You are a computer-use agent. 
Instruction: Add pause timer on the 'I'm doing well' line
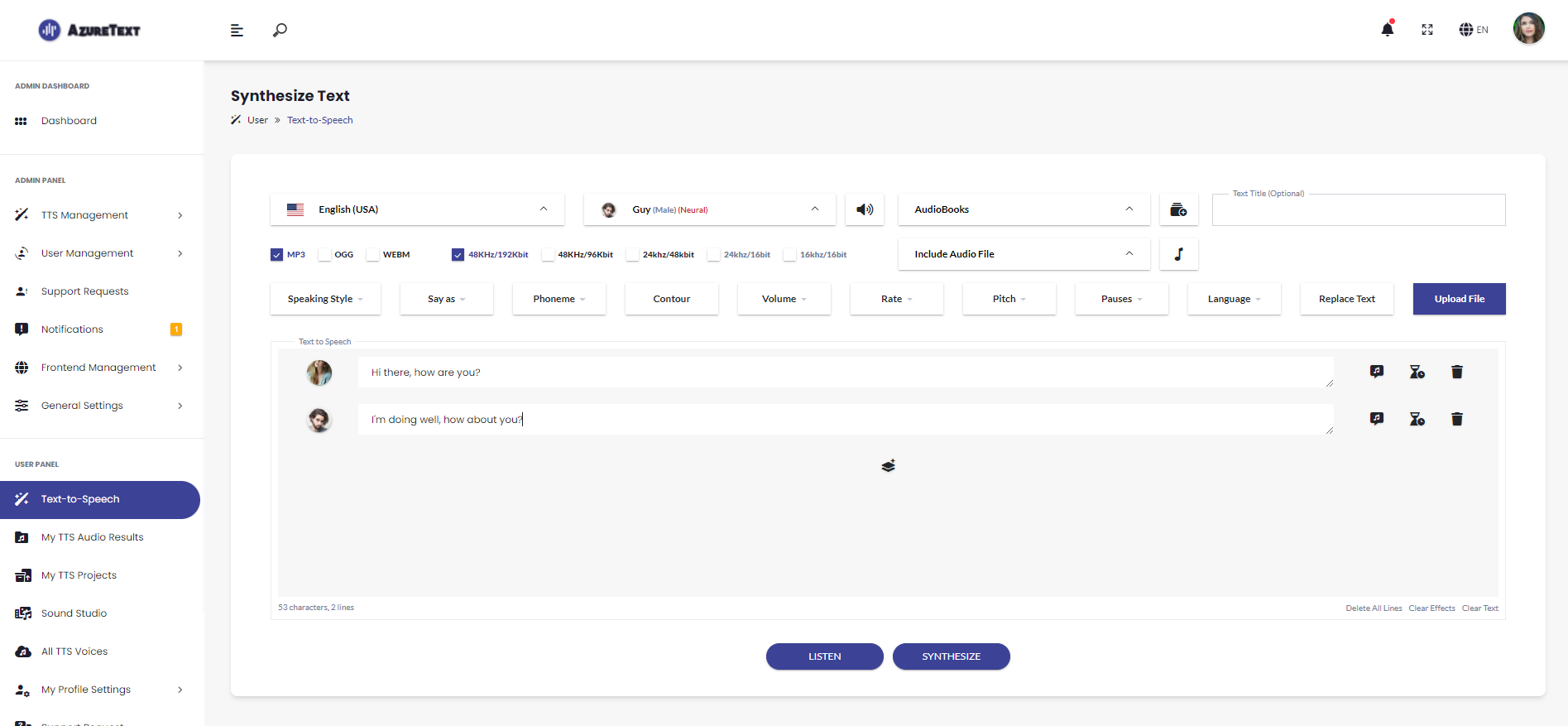click(x=1417, y=419)
